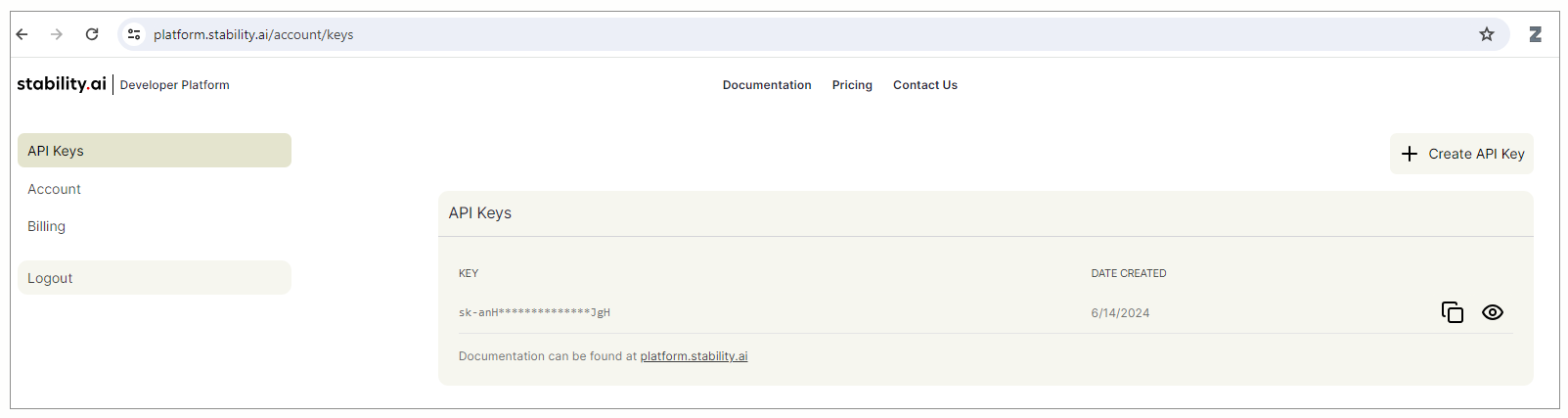
Task: Open Contact Us link
Action: (925, 85)
